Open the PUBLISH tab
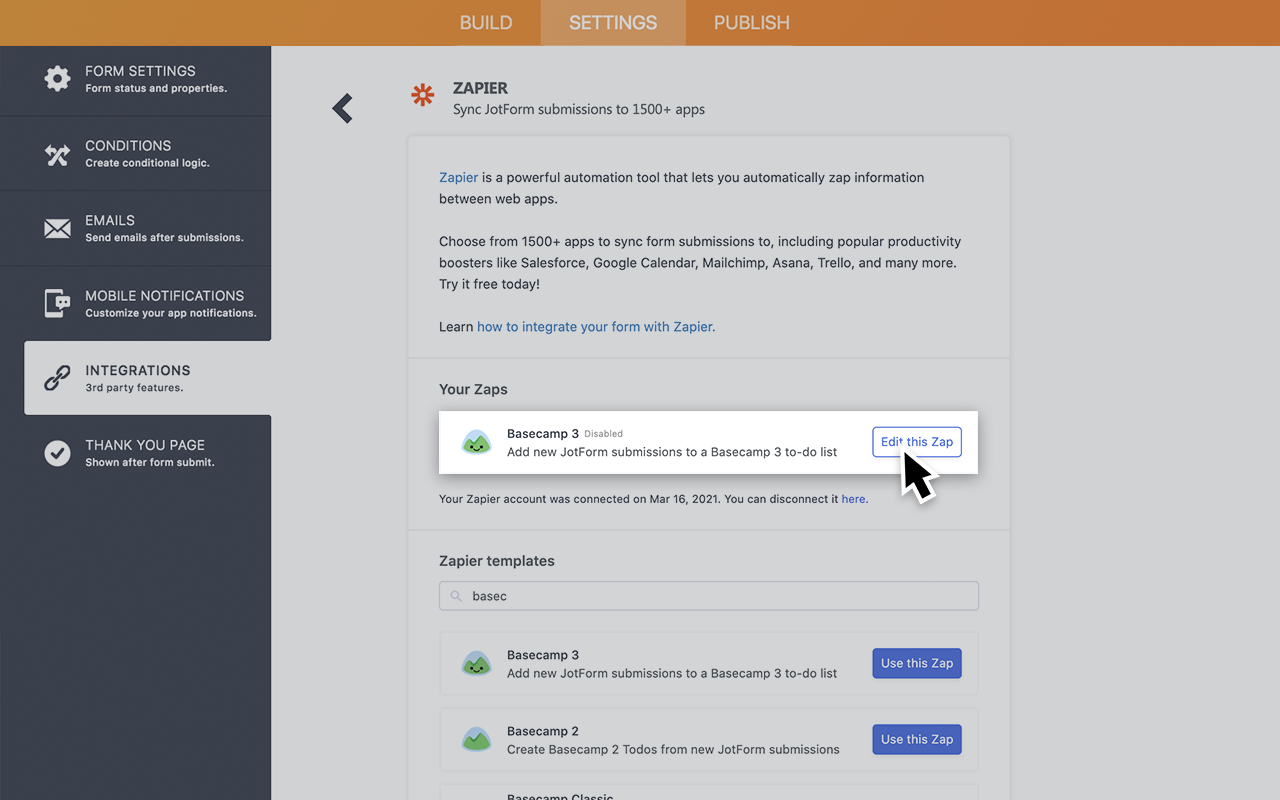This screenshot has height=800, width=1280. 751,22
